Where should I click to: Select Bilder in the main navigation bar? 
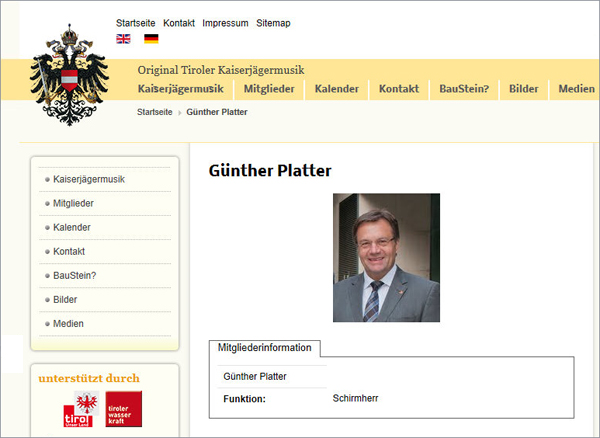(x=523, y=89)
